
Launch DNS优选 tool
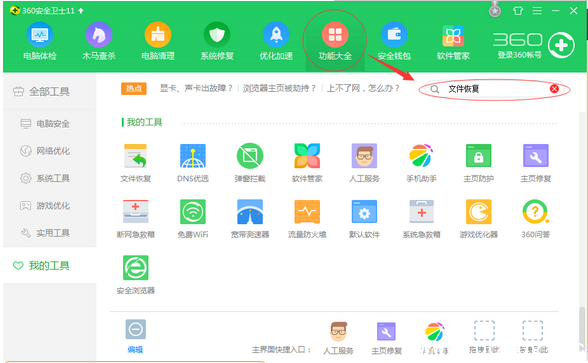(x=193, y=163)
